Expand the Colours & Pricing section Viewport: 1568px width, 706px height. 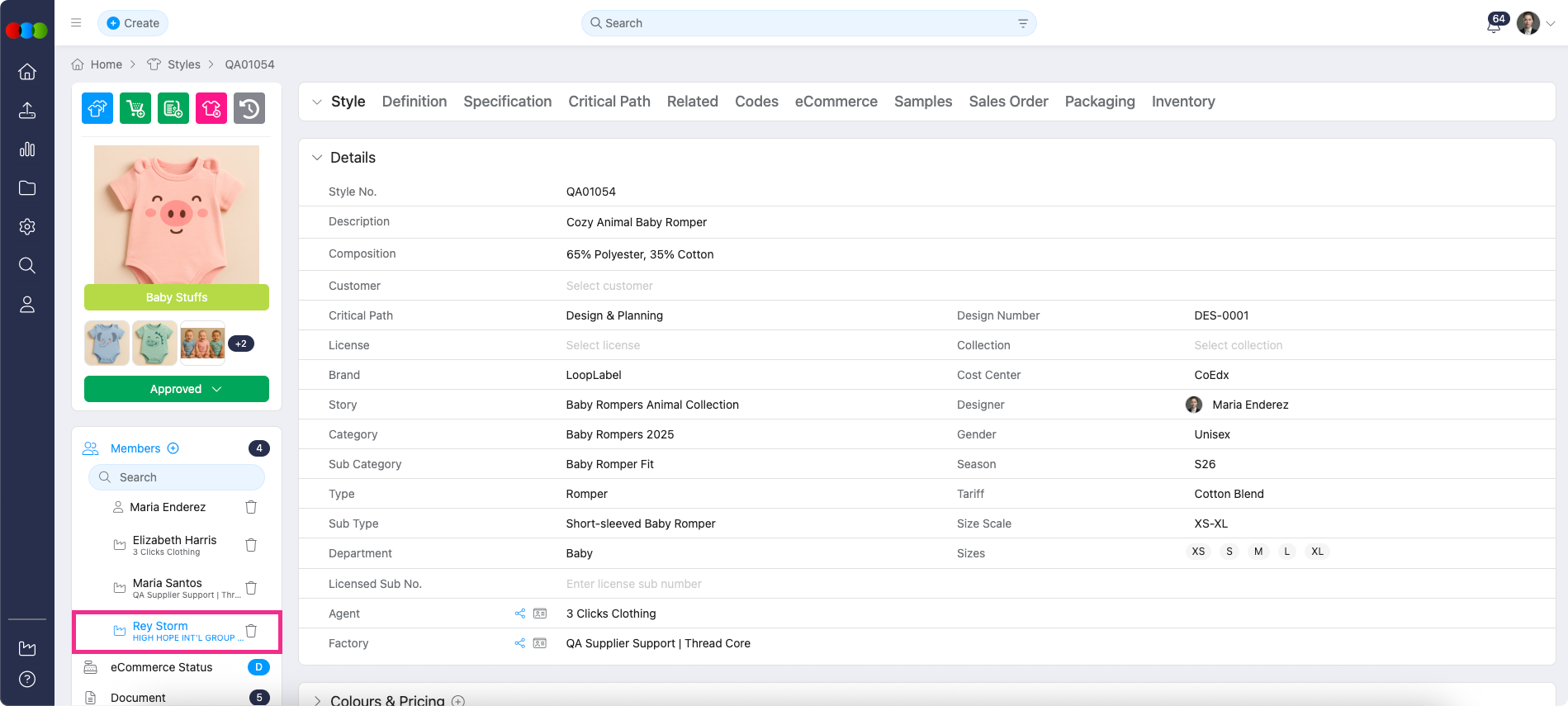point(317,700)
